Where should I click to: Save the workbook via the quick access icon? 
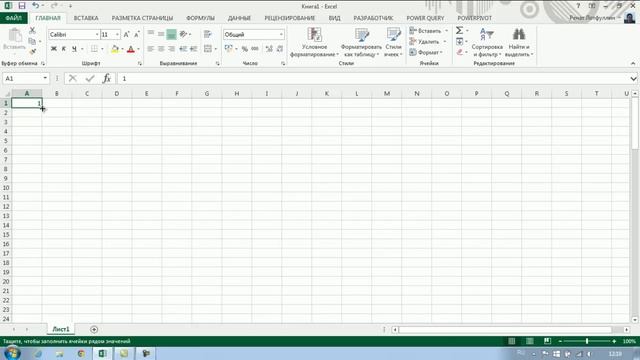(x=22, y=6)
